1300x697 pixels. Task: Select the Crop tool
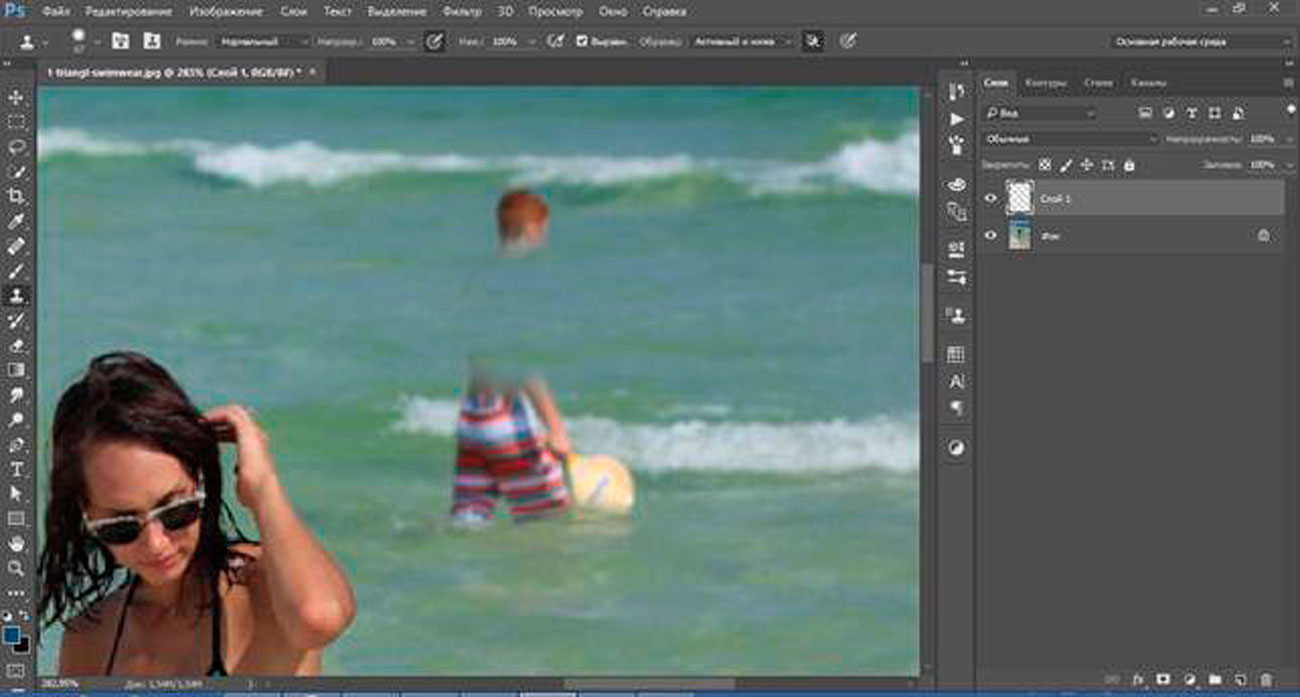[16, 196]
